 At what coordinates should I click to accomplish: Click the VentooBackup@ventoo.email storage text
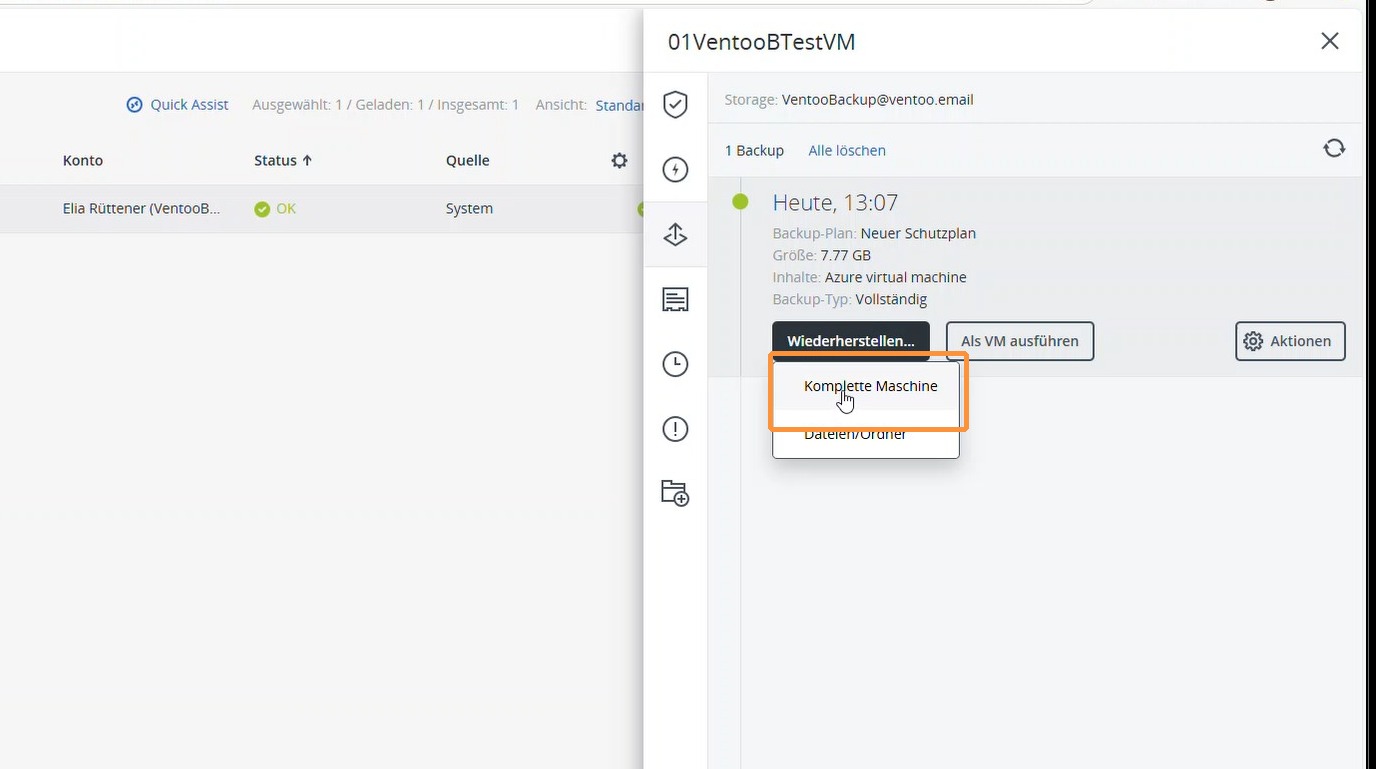pyautogui.click(x=877, y=99)
